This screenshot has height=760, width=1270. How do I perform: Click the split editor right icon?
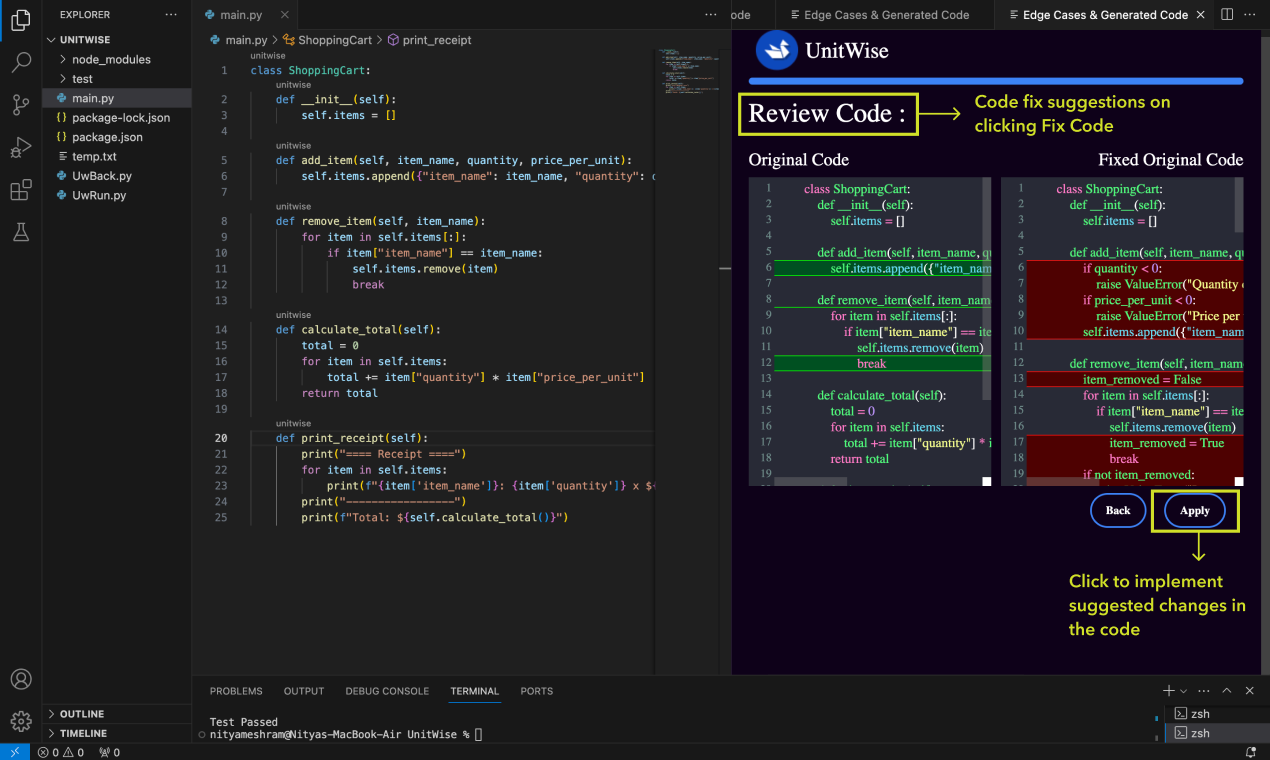point(1227,15)
